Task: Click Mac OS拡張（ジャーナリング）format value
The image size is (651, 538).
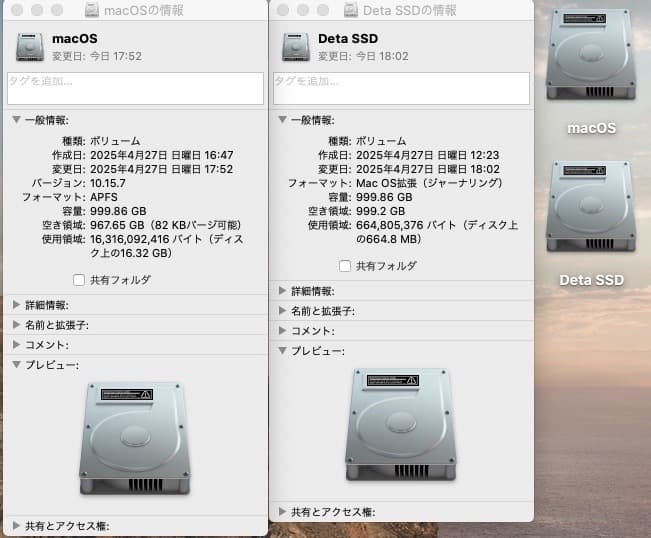Action: tap(429, 183)
